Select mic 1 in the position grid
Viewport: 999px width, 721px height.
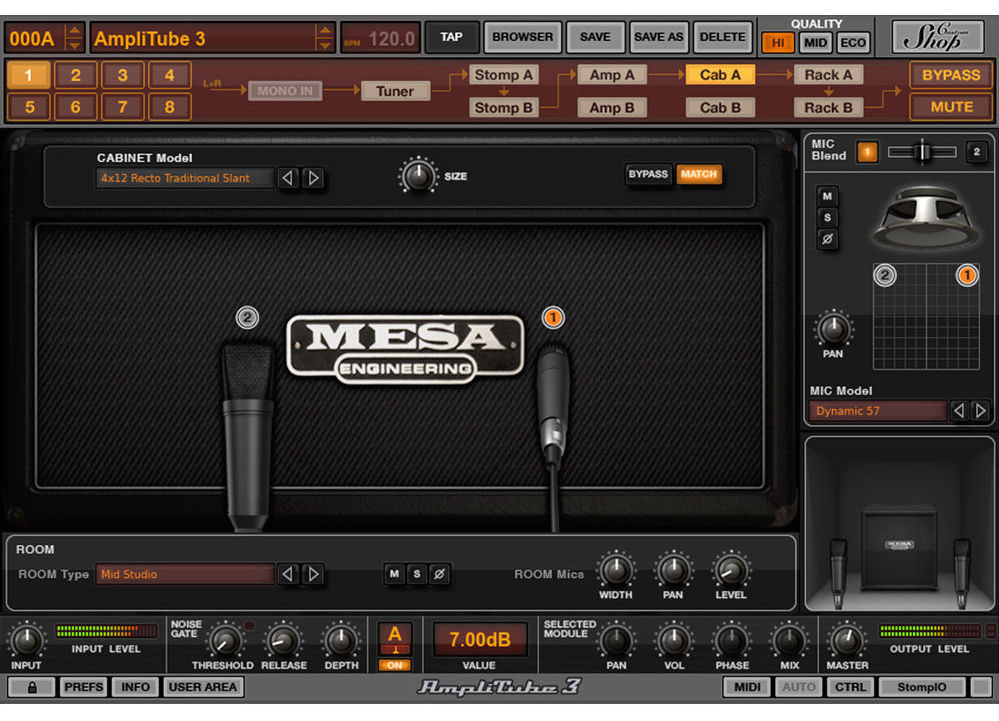pos(967,275)
